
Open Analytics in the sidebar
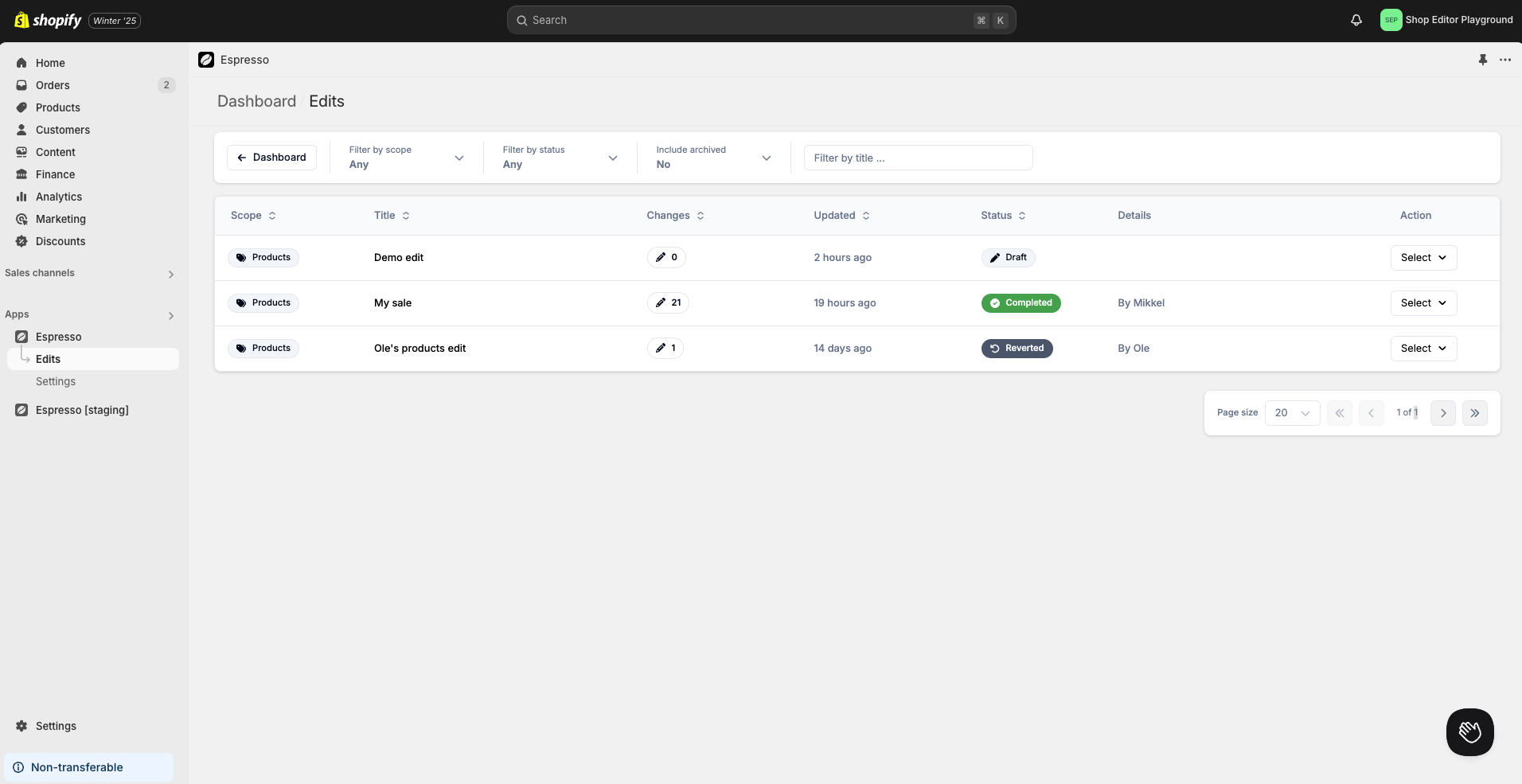(59, 197)
